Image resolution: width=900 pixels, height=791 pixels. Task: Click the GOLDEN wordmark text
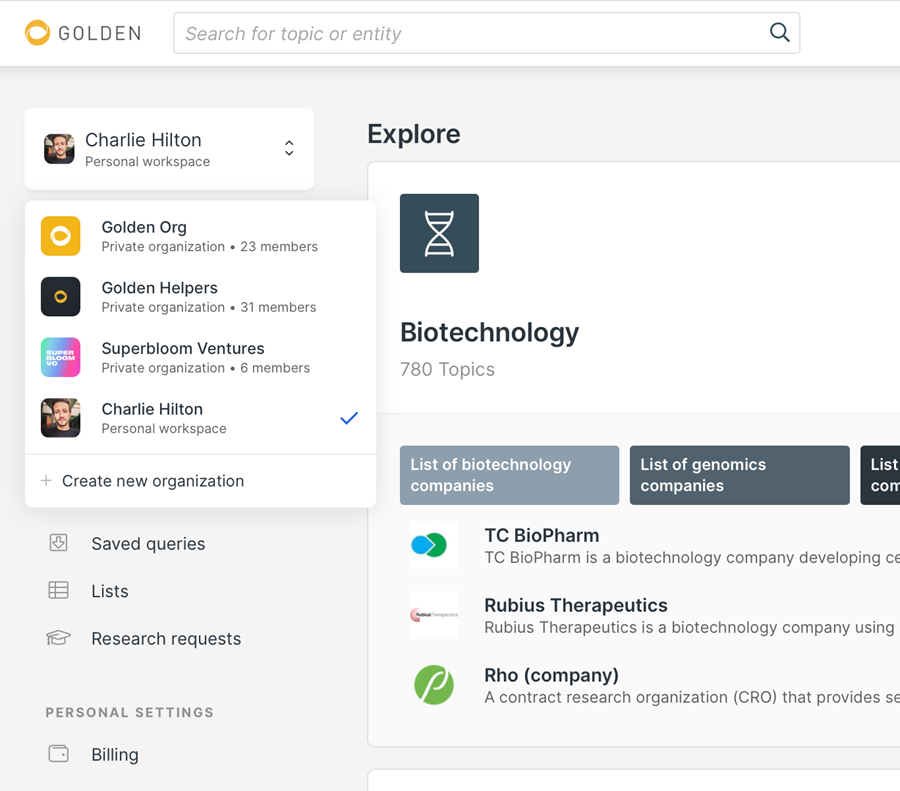[100, 33]
